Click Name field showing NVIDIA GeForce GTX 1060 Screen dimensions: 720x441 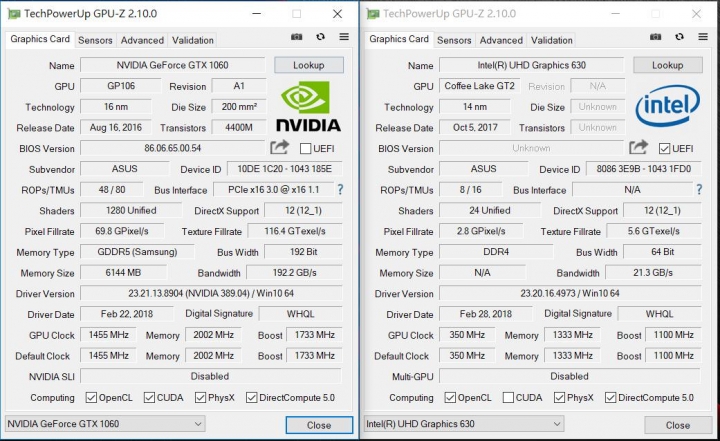(173, 65)
